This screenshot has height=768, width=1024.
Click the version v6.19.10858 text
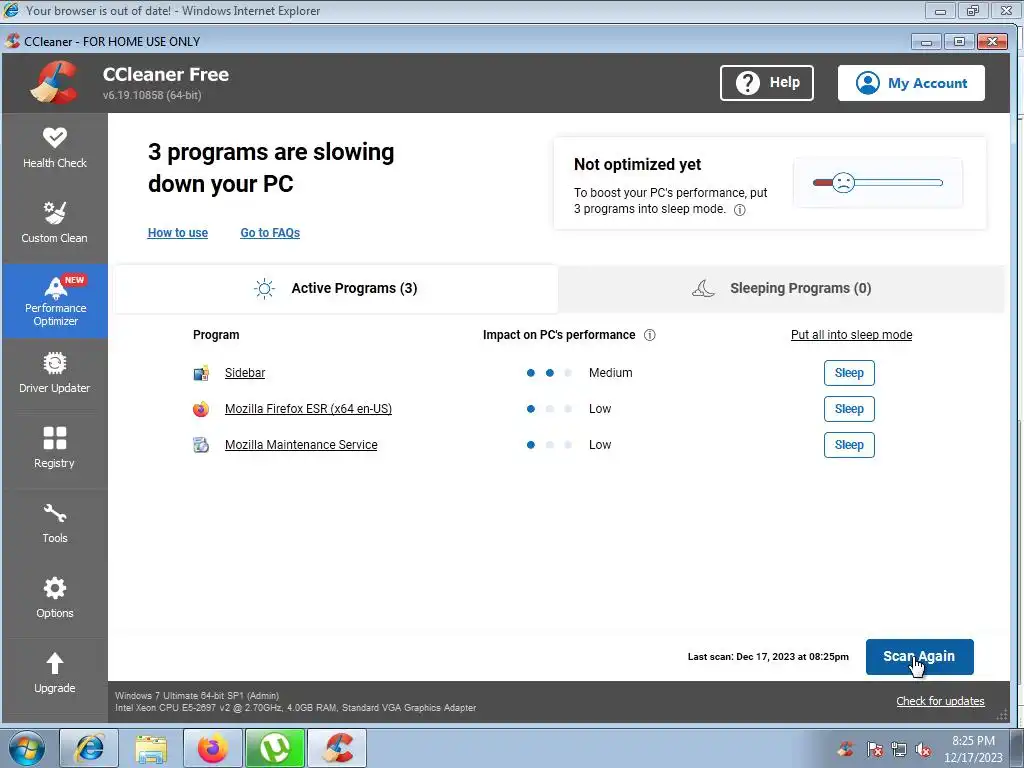click(152, 95)
